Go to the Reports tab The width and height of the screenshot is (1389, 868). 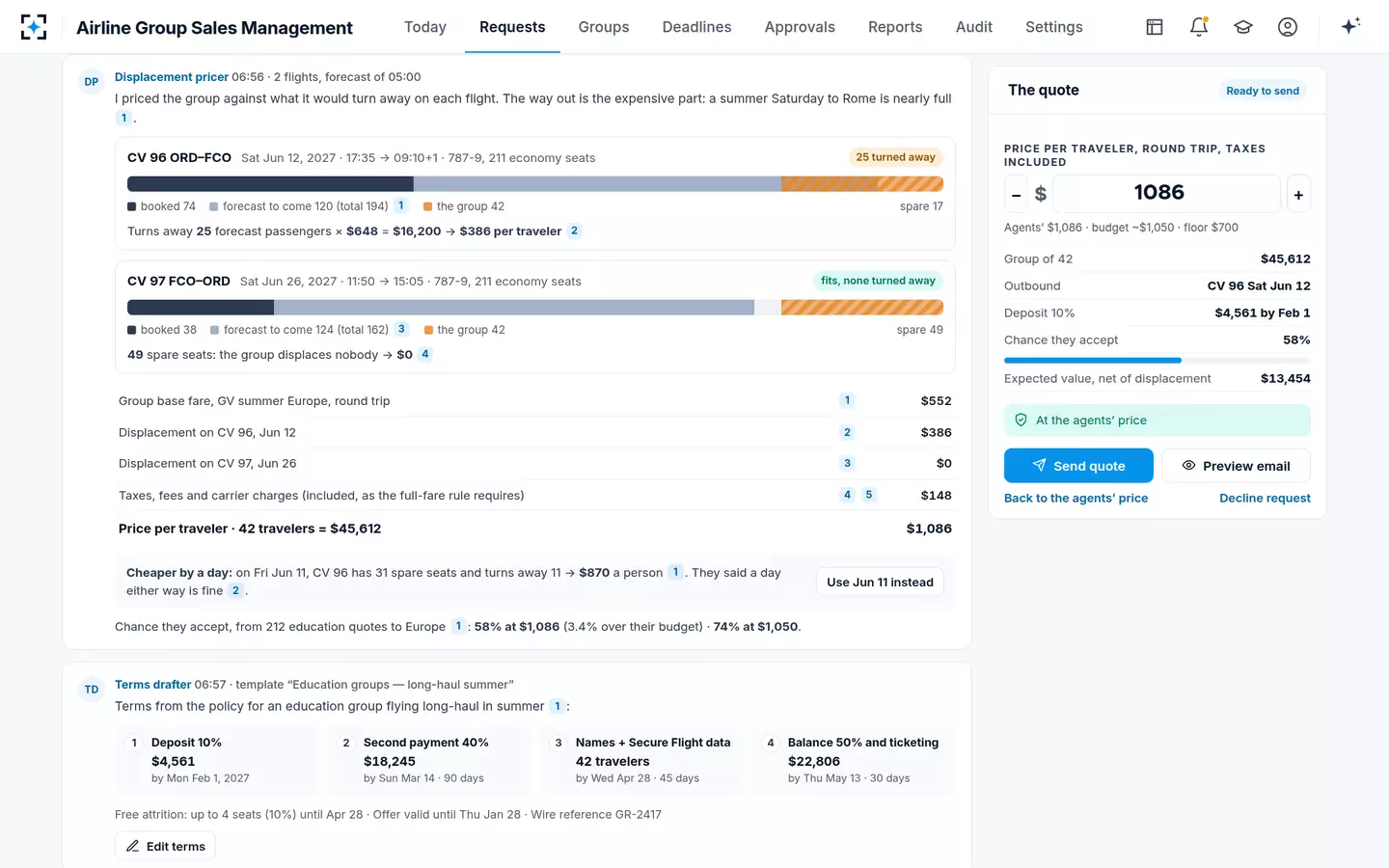point(895,27)
